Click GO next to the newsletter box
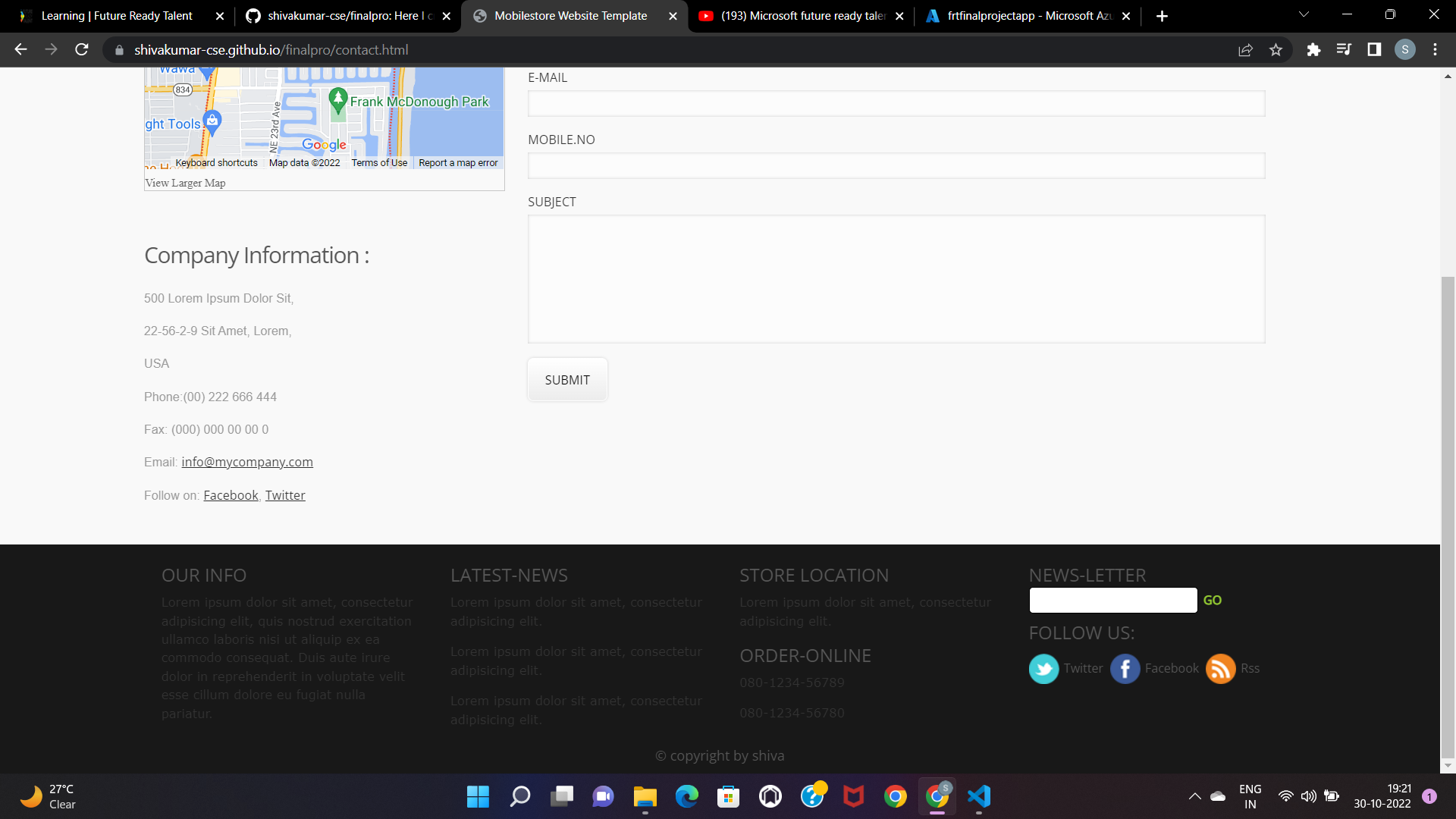The image size is (1456, 819). tap(1213, 600)
